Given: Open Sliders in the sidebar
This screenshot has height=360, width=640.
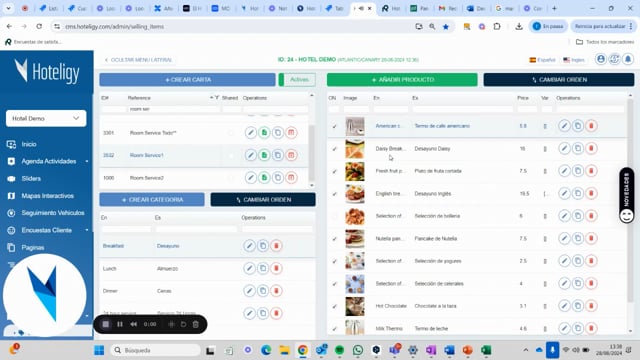Looking at the screenshot, I should coord(31,178).
